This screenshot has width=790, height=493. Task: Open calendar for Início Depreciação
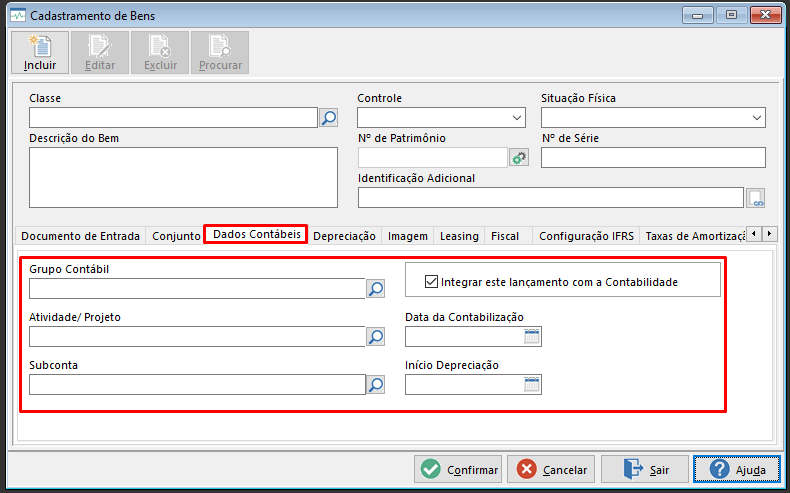[532, 385]
